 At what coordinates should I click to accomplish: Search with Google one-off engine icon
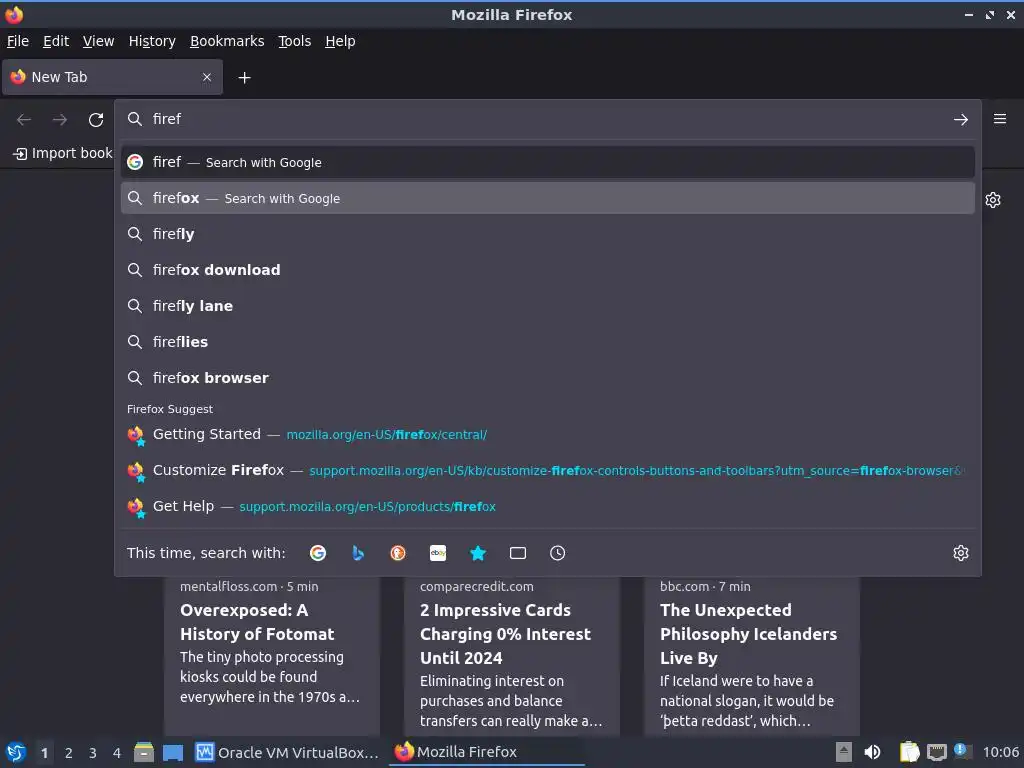[x=318, y=553]
